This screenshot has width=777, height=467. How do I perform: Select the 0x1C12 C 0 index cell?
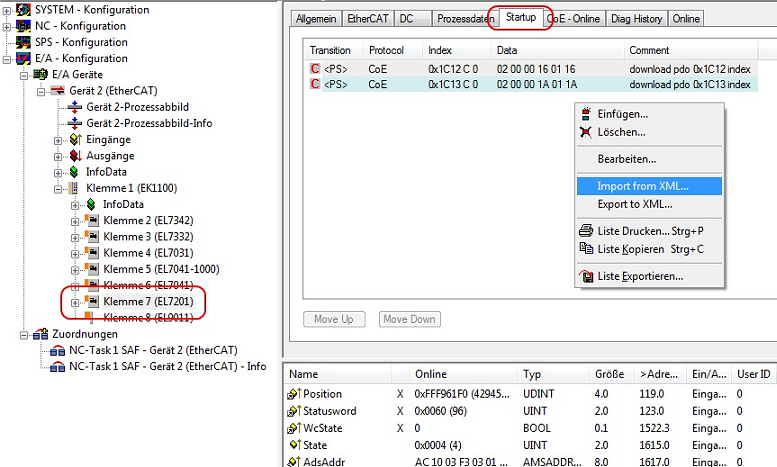(453, 69)
